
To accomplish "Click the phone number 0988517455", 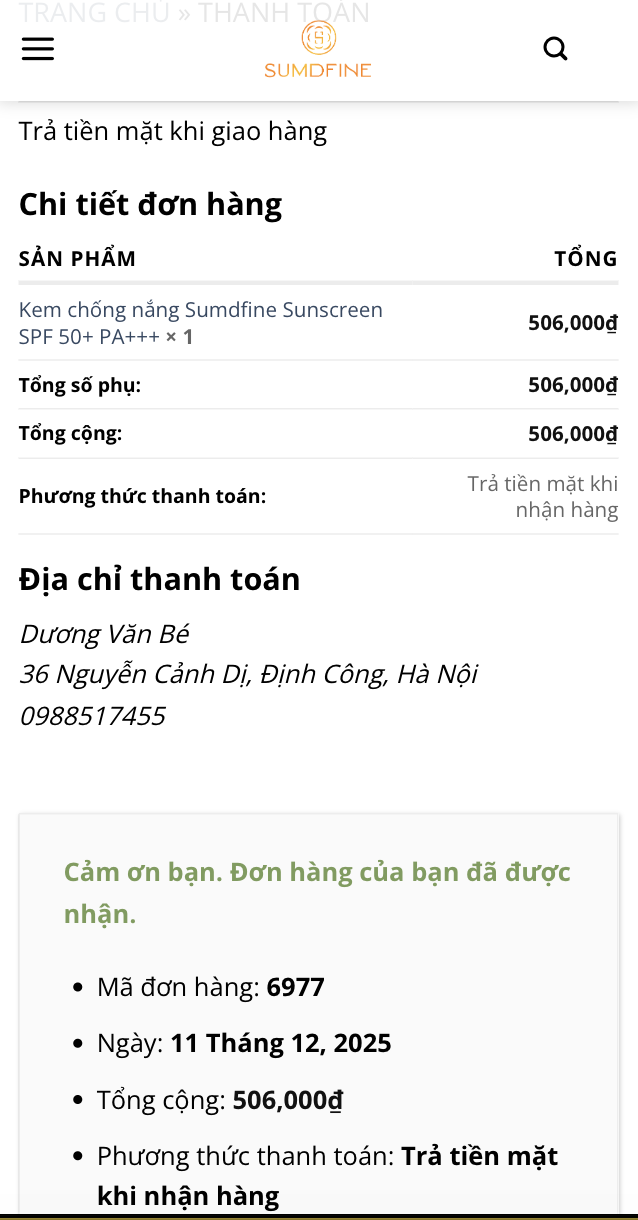I will [93, 715].
